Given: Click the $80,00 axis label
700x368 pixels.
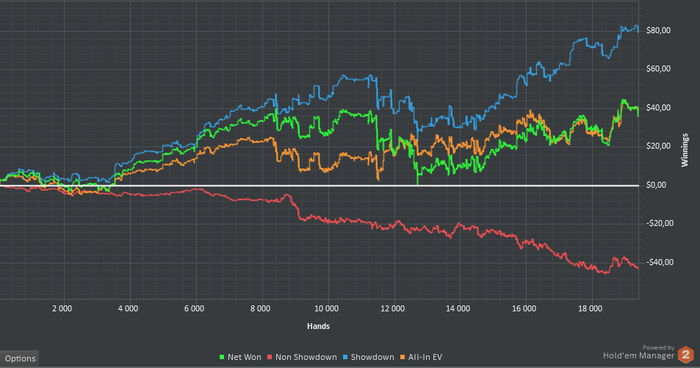Looking at the screenshot, I should [x=658, y=30].
